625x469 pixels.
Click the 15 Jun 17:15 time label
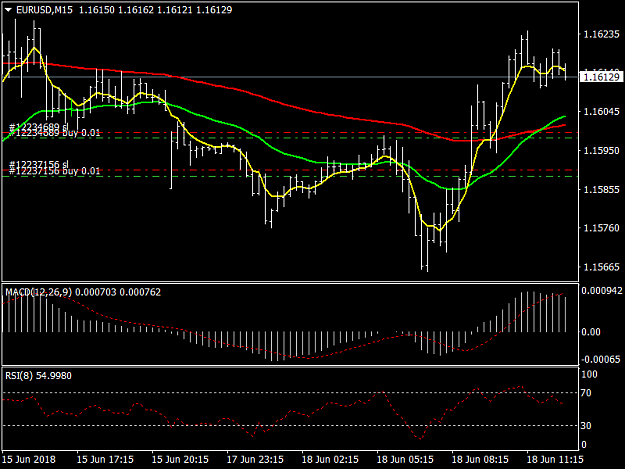pyautogui.click(x=105, y=459)
